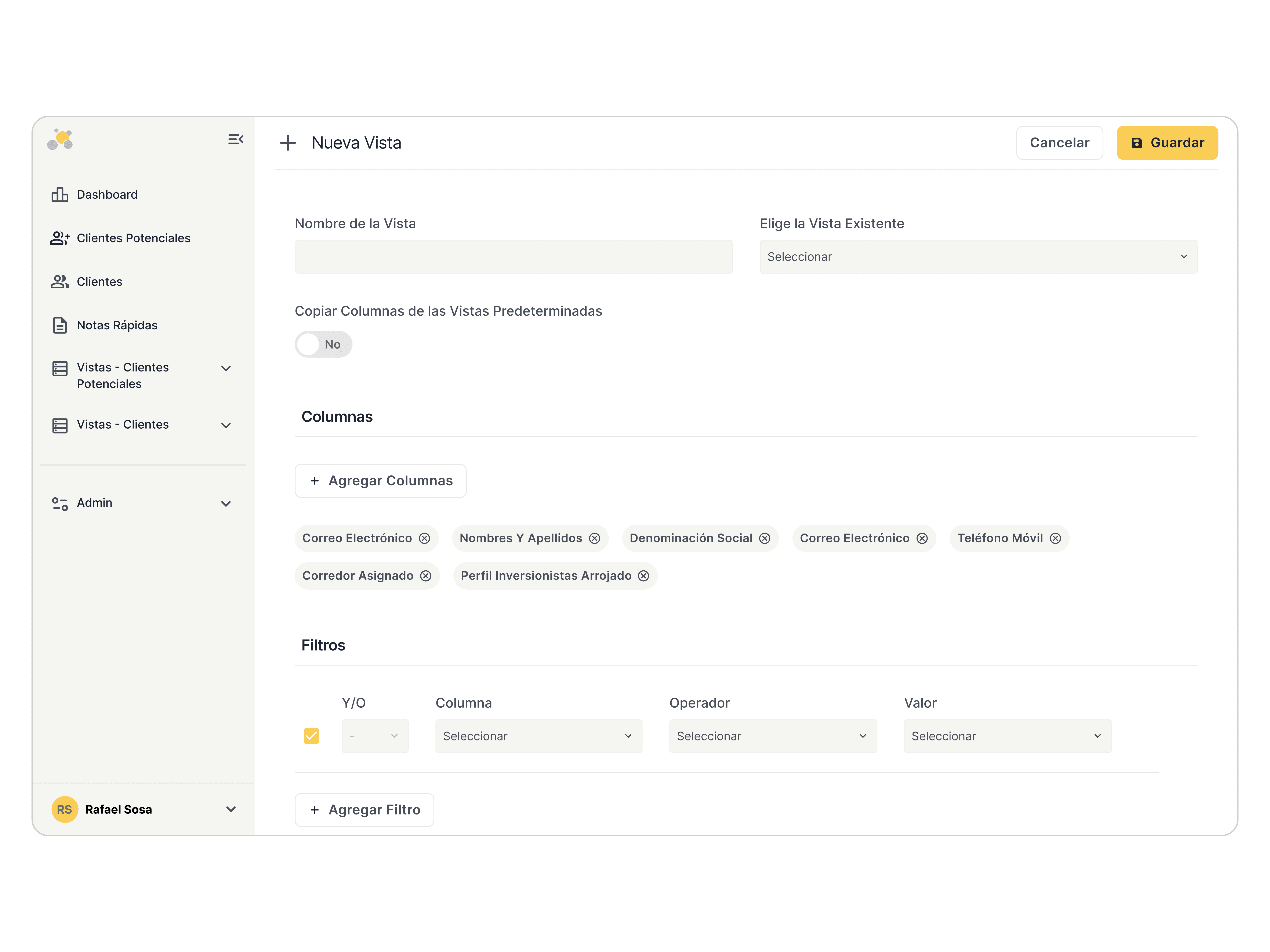Open the Rafael Sosa user menu chevron
The height and width of the screenshot is (952, 1270).
[x=231, y=810]
